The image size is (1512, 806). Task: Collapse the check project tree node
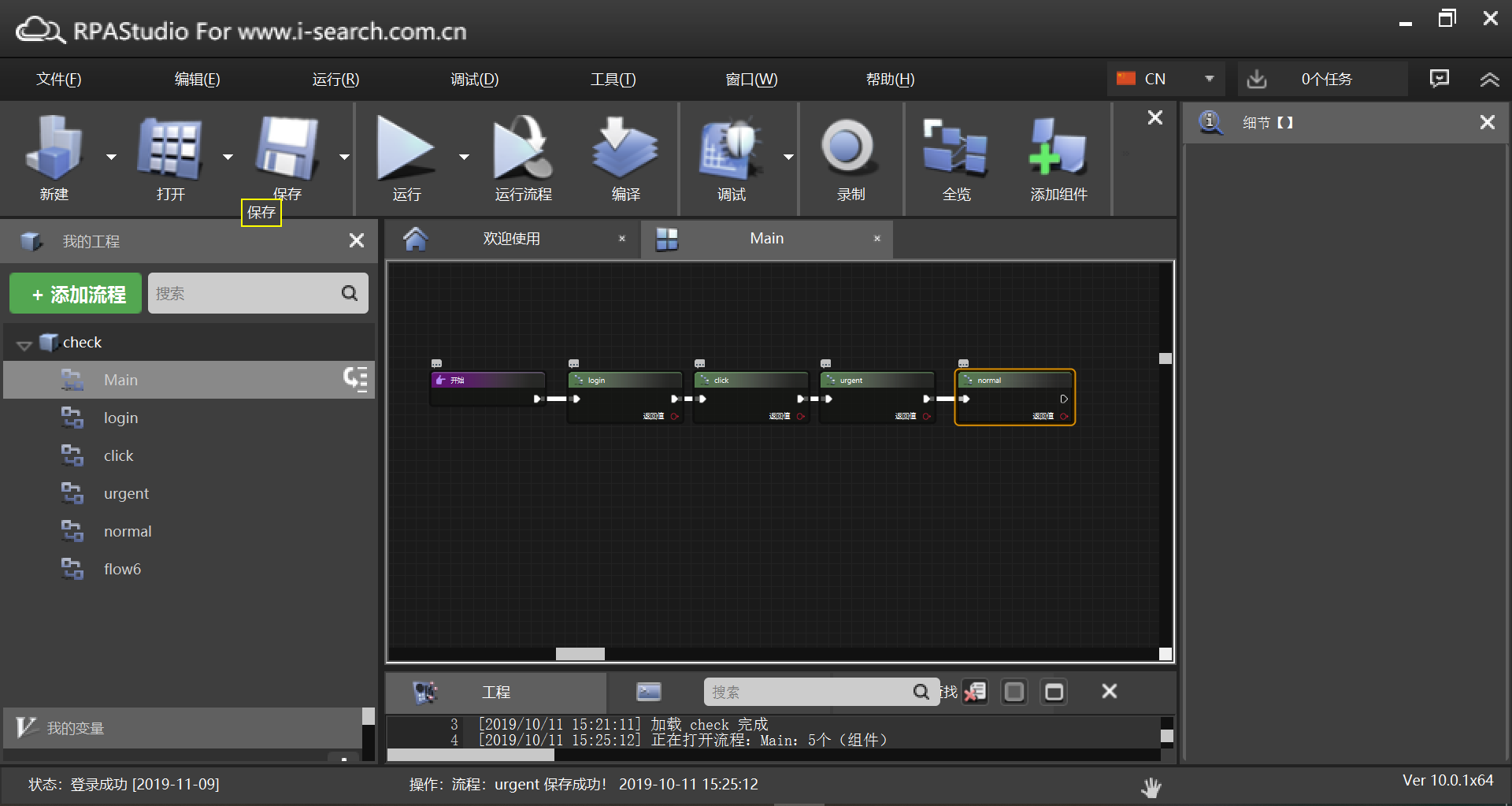(24, 344)
